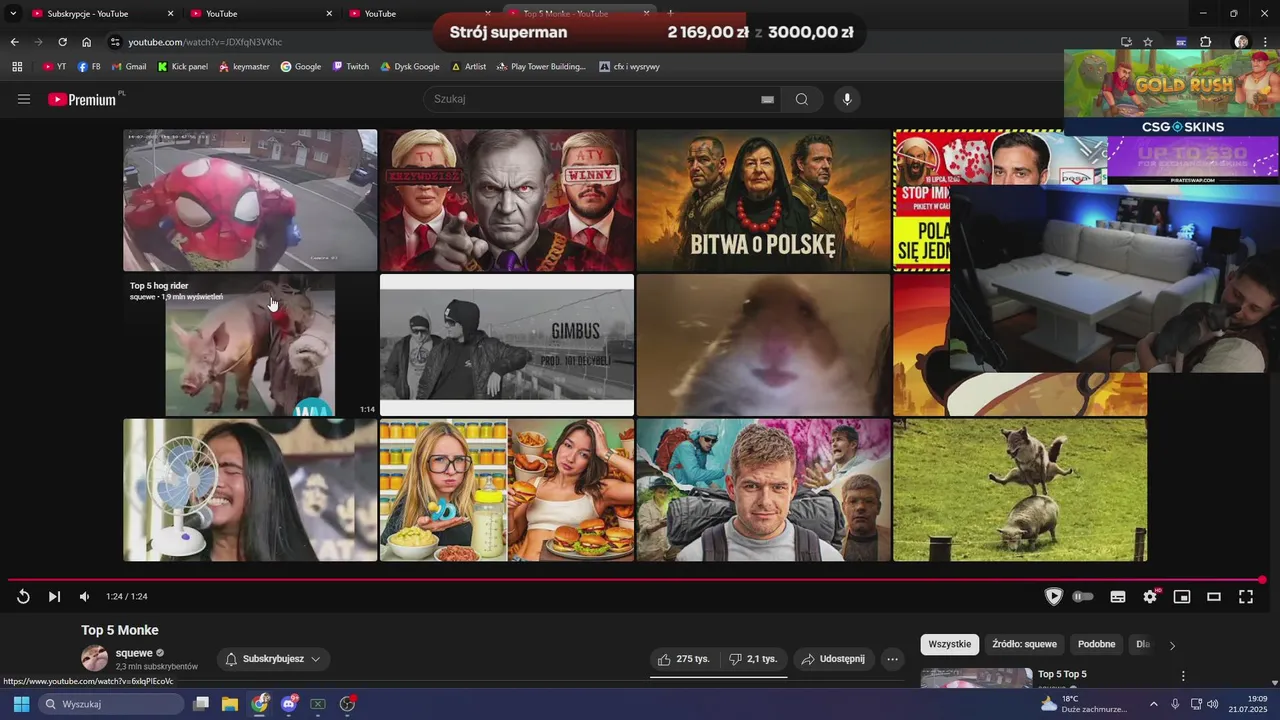
Task: Bookmark this page with the star
Action: [1148, 42]
